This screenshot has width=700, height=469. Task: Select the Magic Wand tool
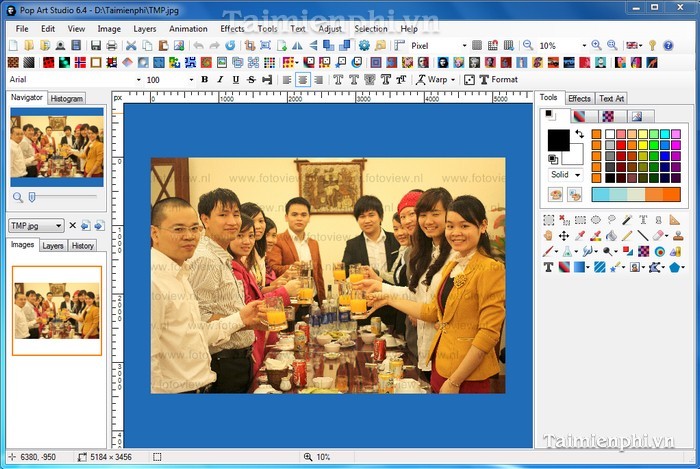(627, 220)
